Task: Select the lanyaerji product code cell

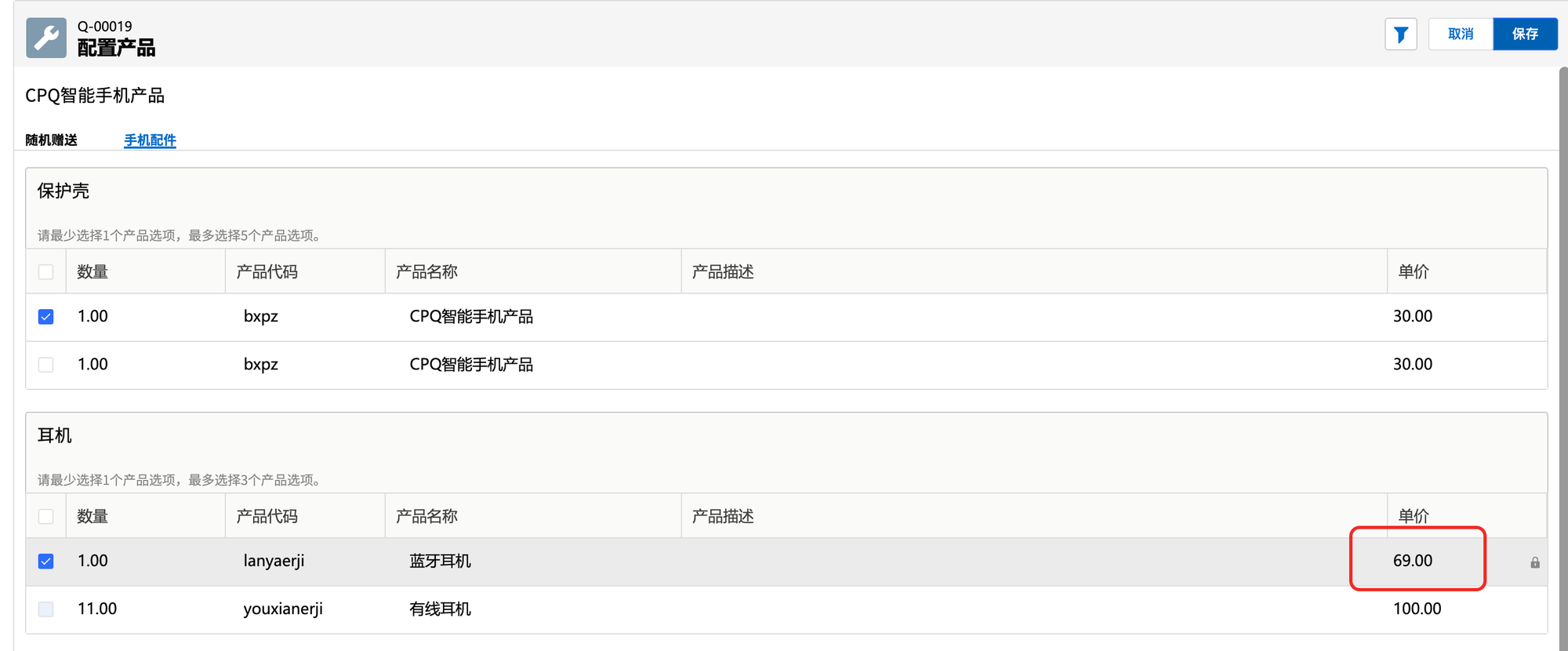Action: (274, 561)
